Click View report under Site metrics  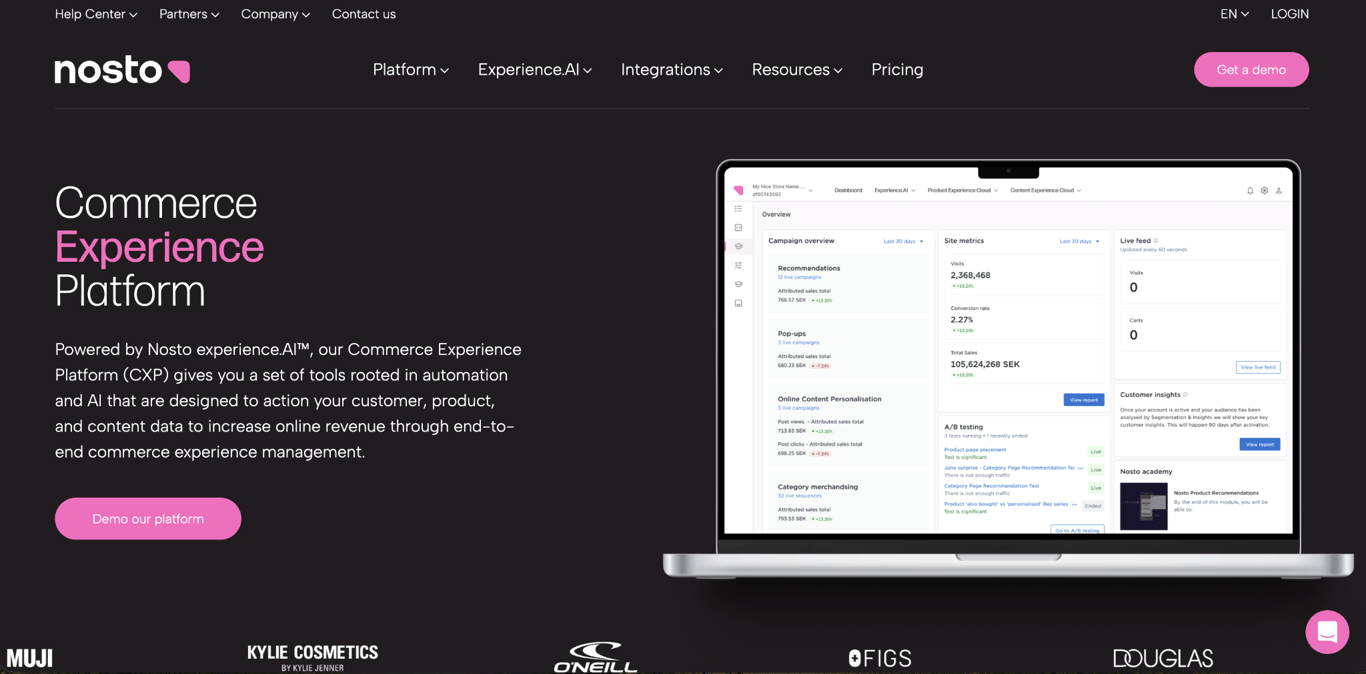click(1084, 400)
